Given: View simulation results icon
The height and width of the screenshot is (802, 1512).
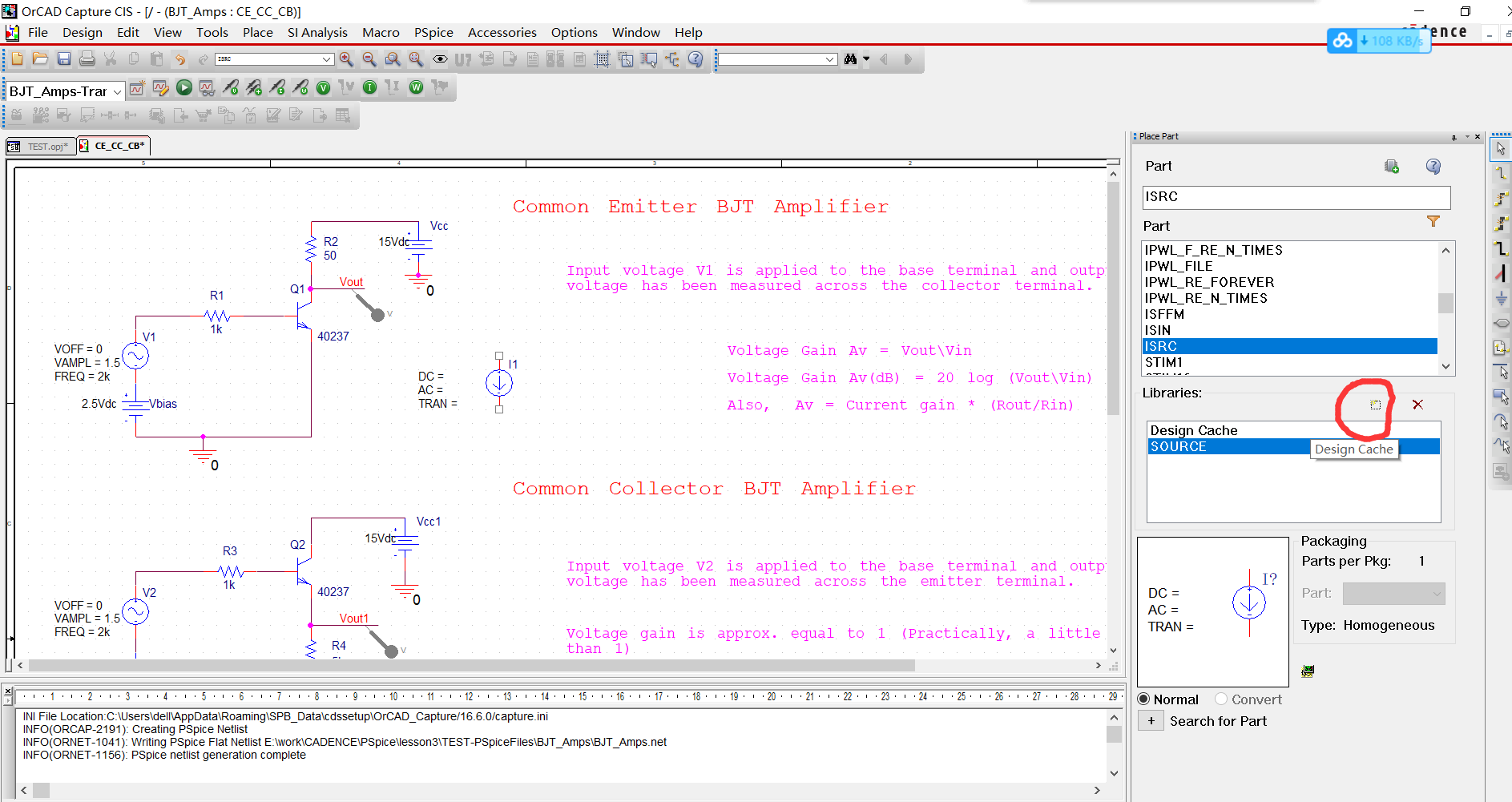Looking at the screenshot, I should [207, 88].
